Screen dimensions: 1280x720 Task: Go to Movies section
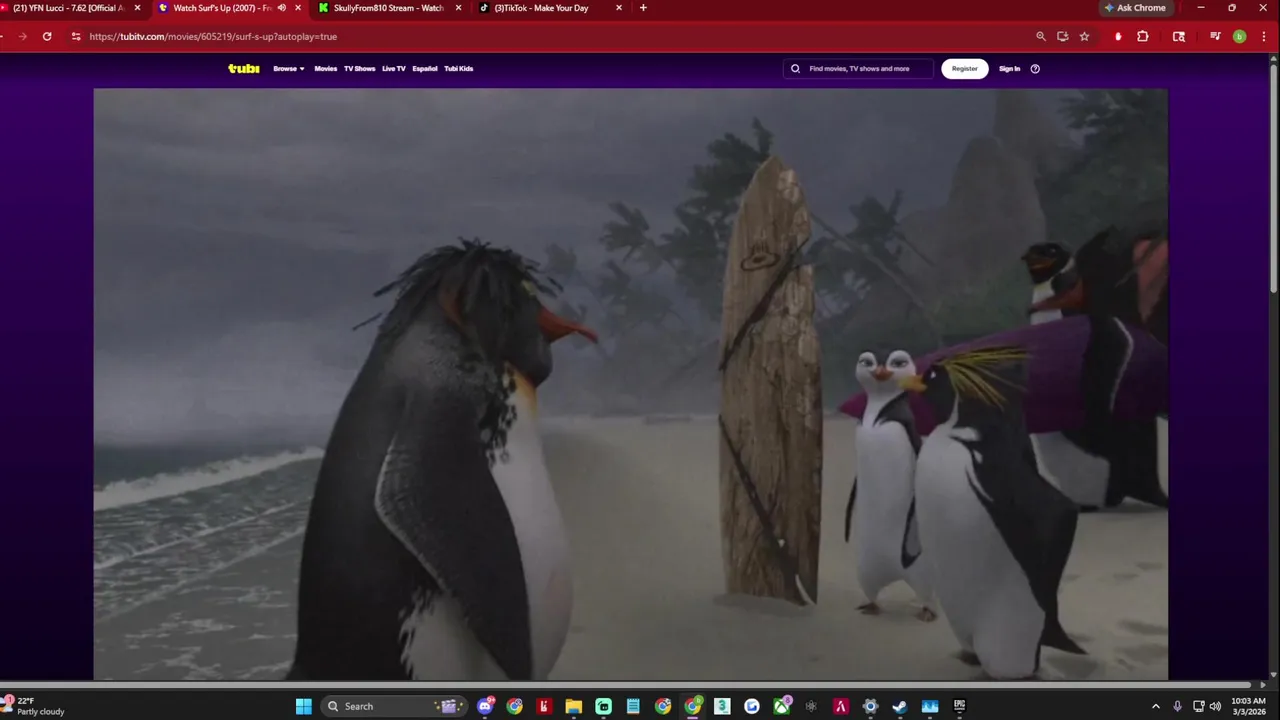[326, 69]
